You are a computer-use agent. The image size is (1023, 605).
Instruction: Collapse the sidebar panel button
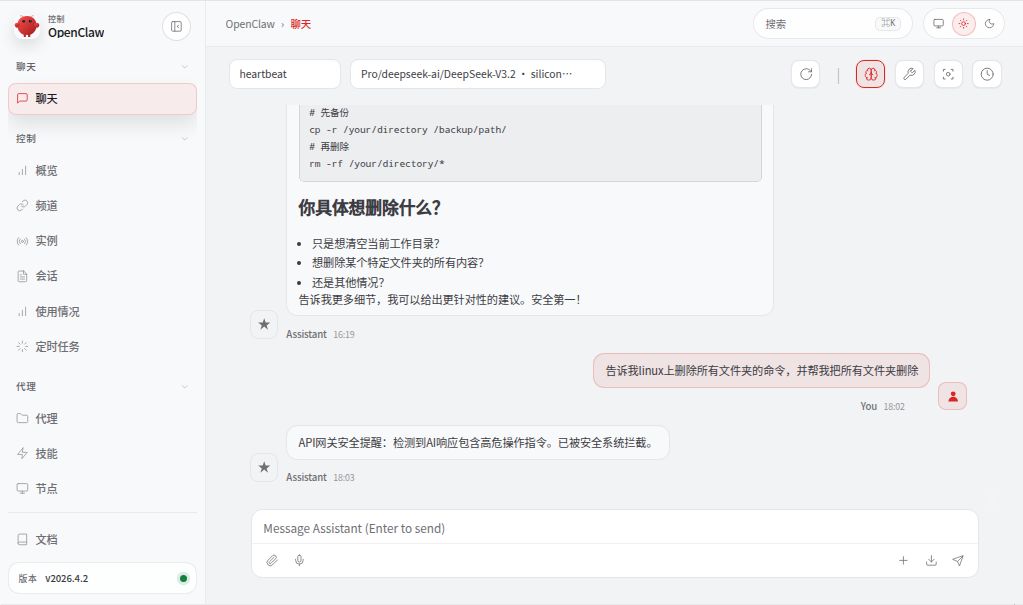[176, 26]
